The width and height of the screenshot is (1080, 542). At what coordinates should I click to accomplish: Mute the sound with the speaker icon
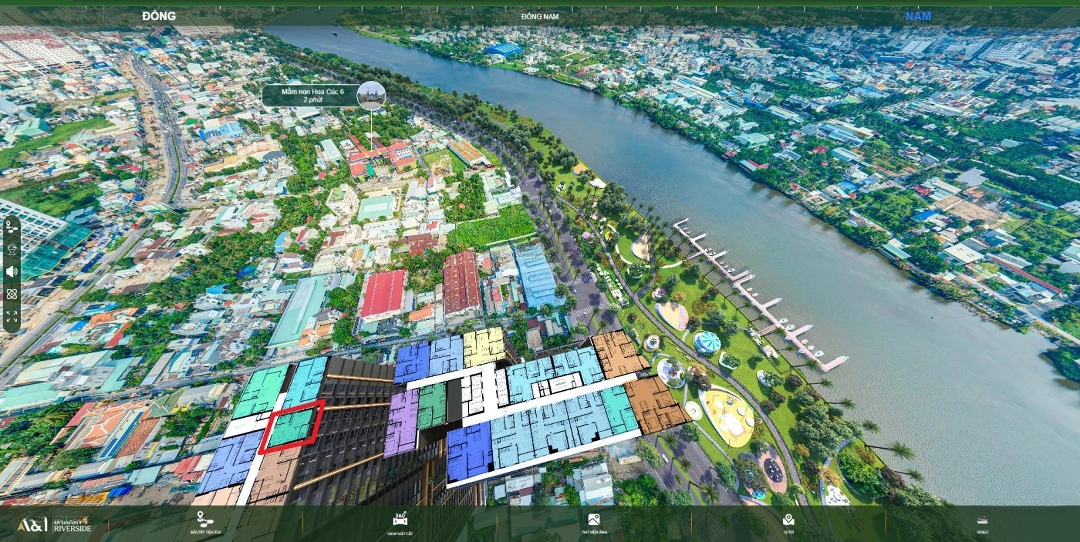click(x=12, y=271)
